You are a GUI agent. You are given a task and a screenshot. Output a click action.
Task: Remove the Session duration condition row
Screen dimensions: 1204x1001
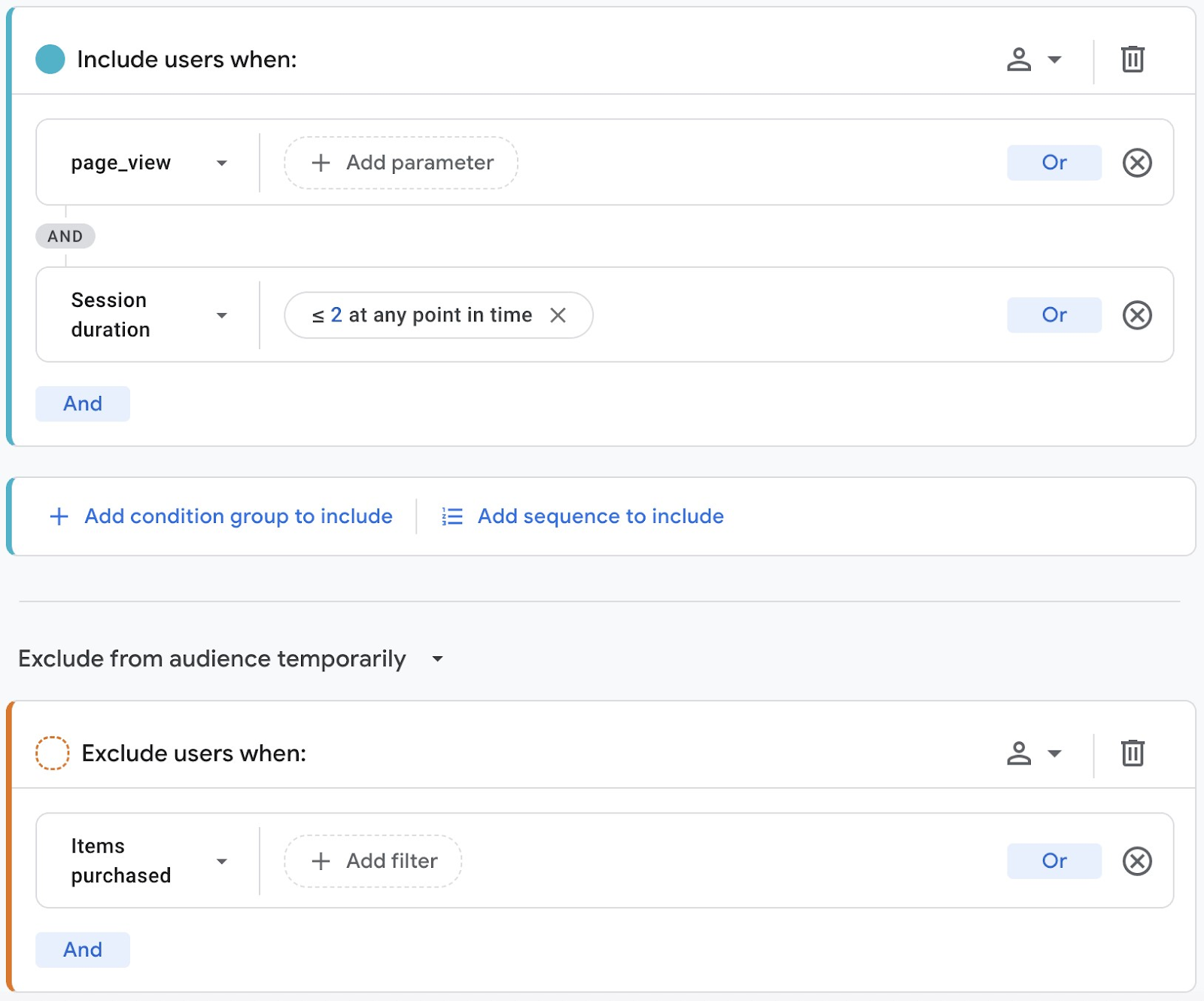1137,315
